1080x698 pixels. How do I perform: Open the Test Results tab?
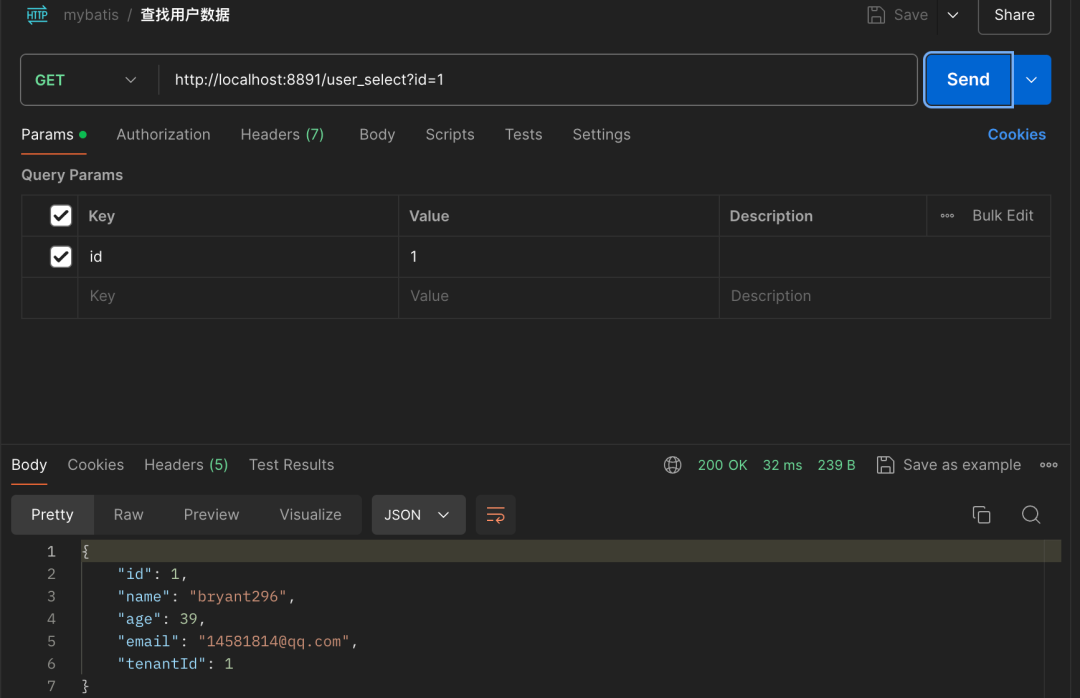pyautogui.click(x=291, y=465)
